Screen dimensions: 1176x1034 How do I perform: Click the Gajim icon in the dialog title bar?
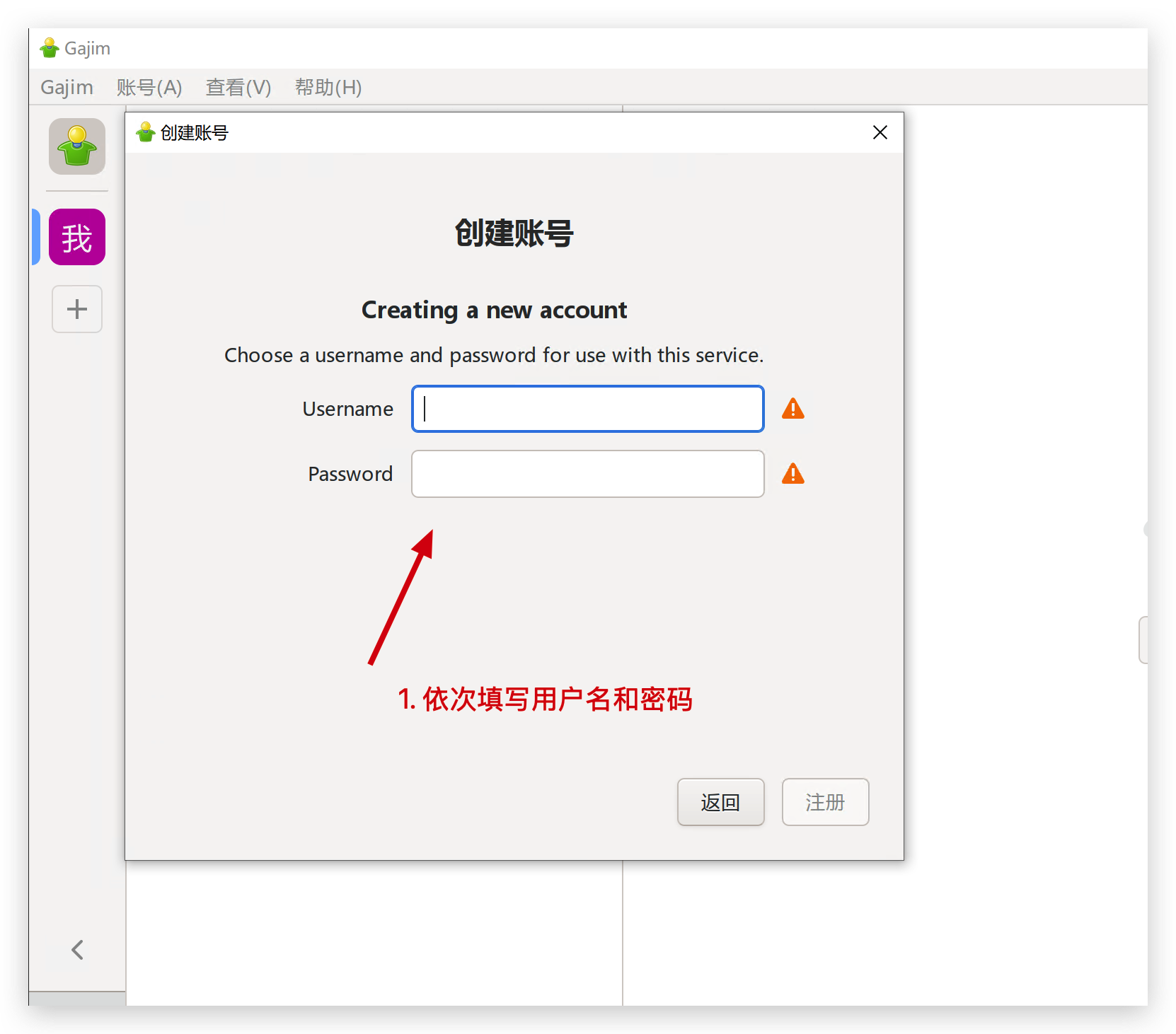(146, 132)
